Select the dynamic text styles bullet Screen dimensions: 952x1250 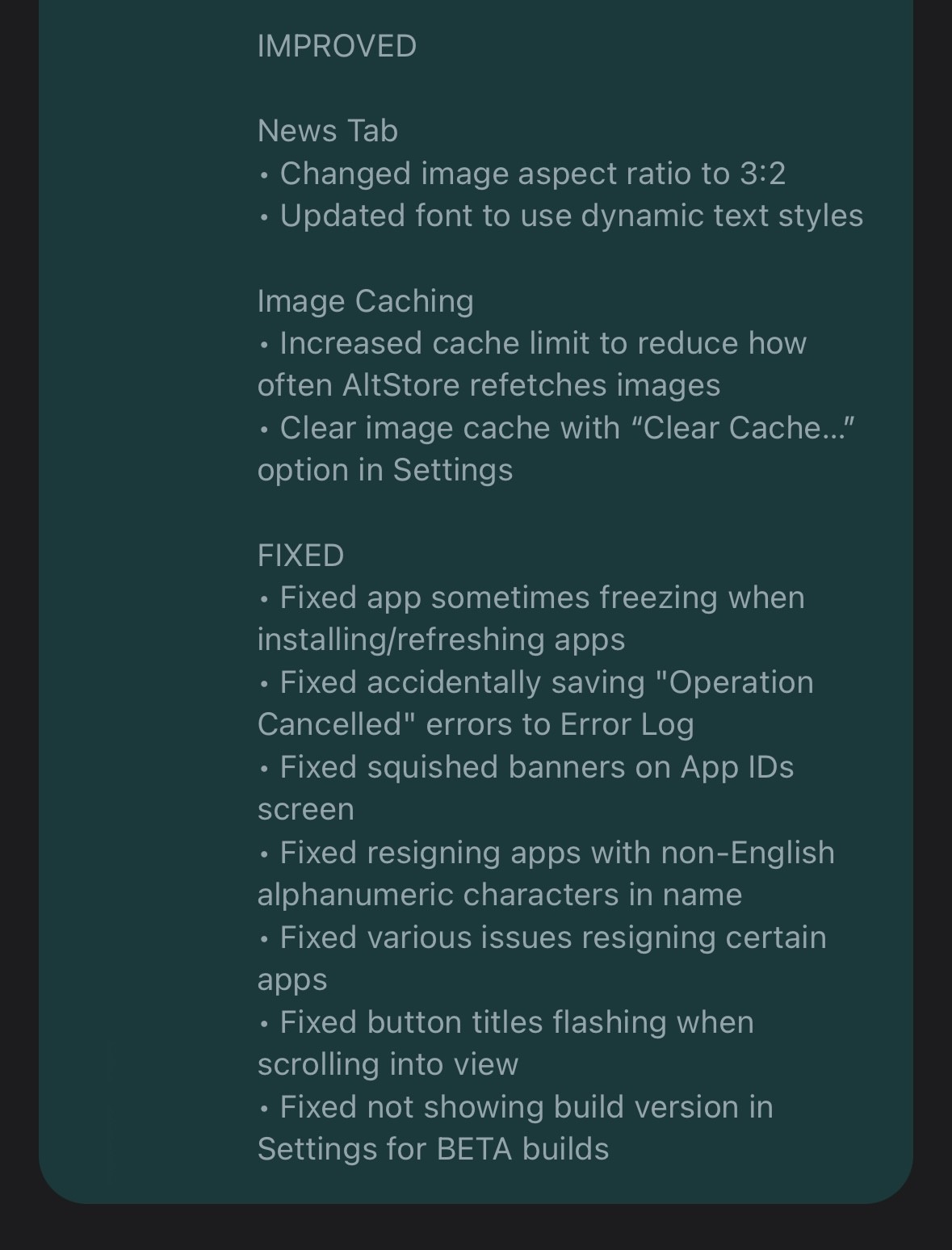pyautogui.click(x=561, y=216)
